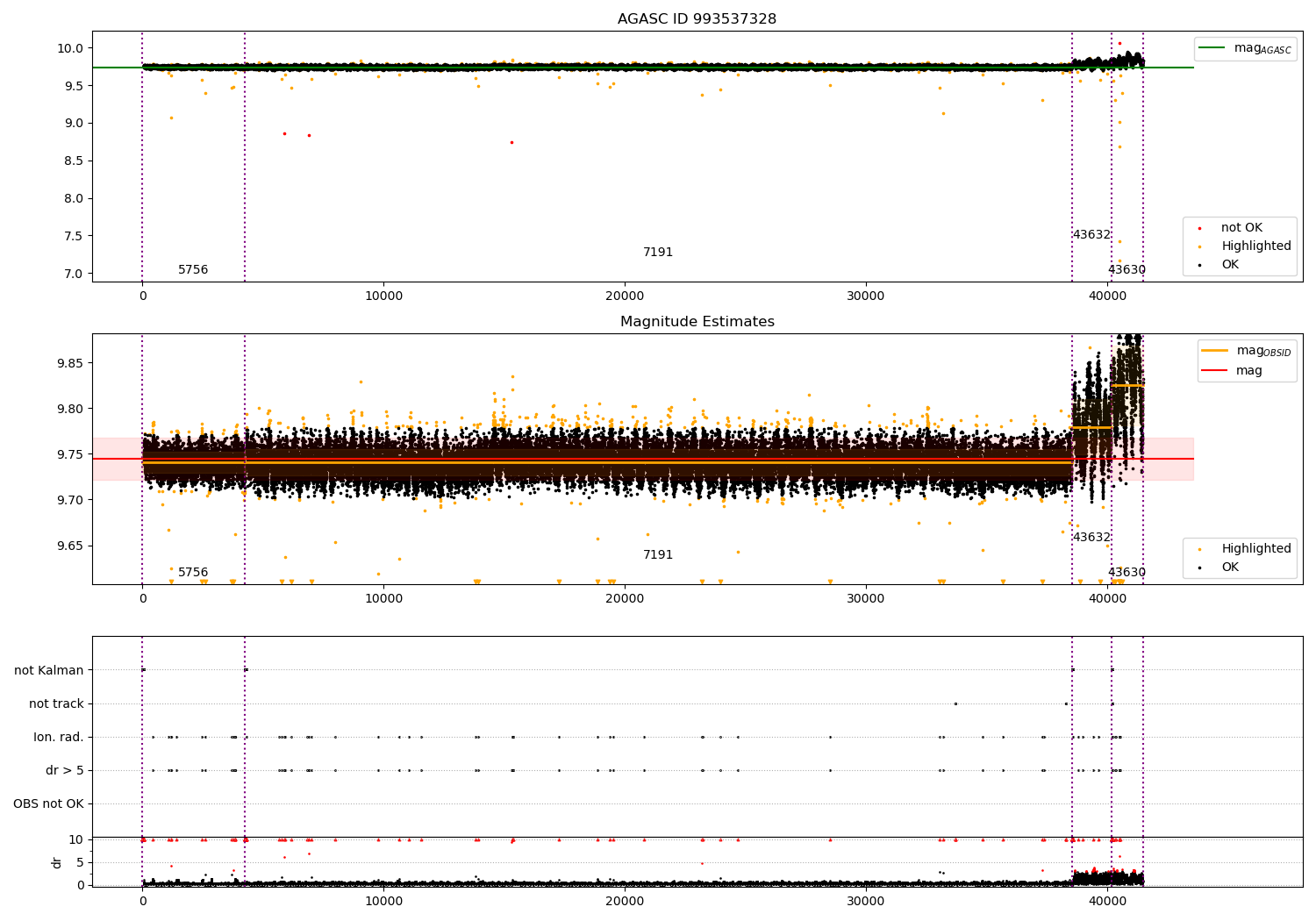The image size is (1316, 921).
Task: Click the "7191" annotation in the top plot
Action: 658,252
